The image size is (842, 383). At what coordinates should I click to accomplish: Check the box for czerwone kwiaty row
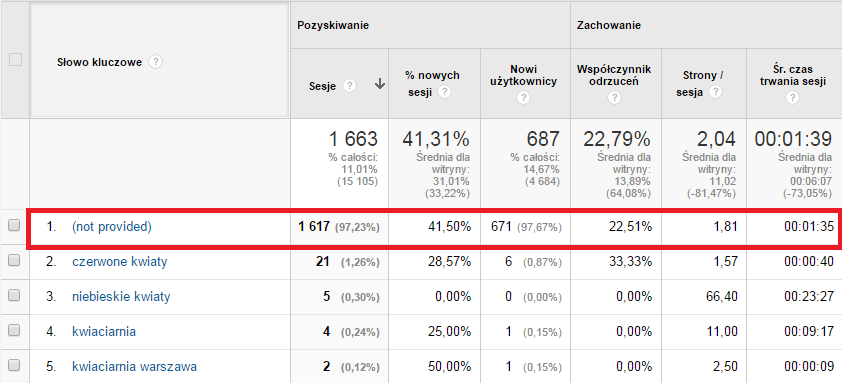click(x=14, y=261)
